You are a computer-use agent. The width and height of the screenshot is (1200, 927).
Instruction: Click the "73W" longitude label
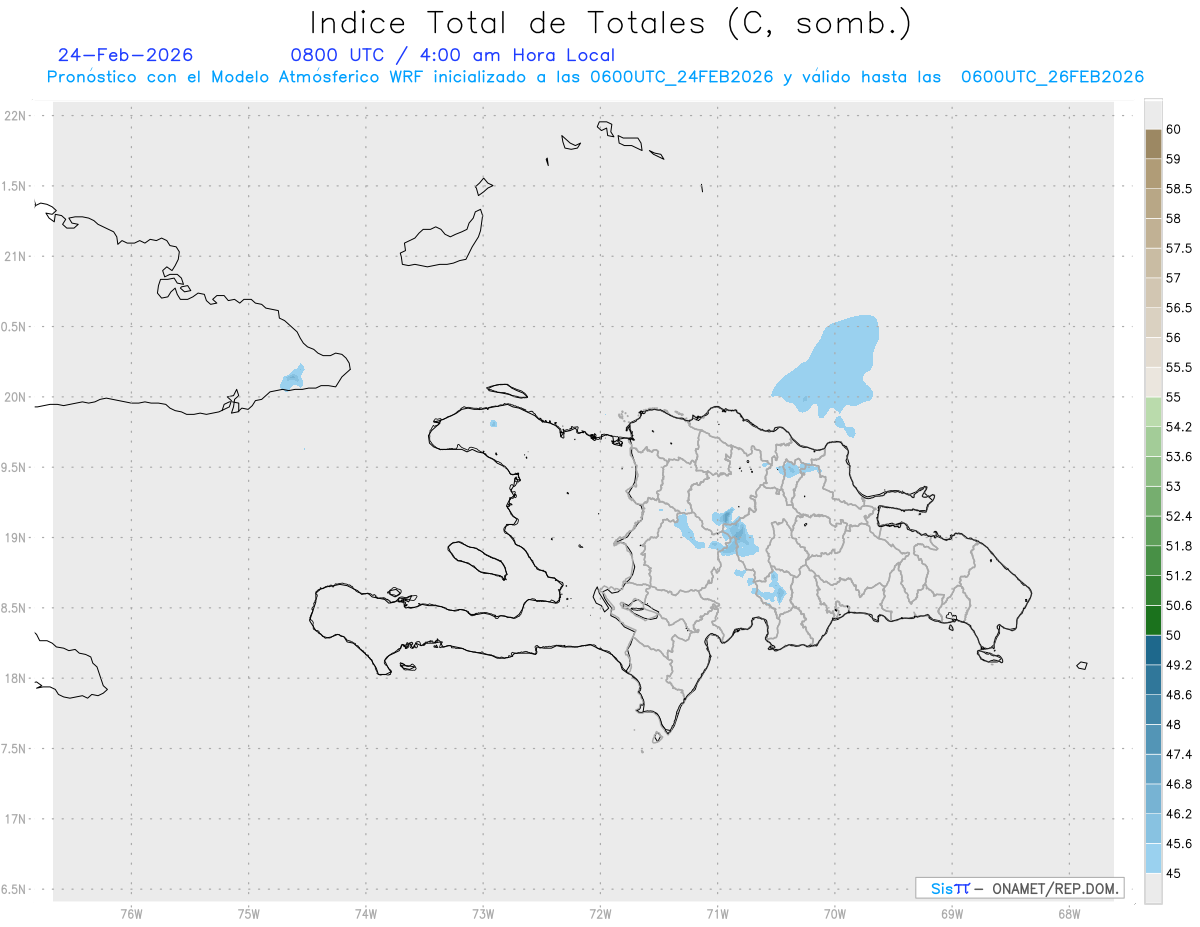pyautogui.click(x=483, y=913)
